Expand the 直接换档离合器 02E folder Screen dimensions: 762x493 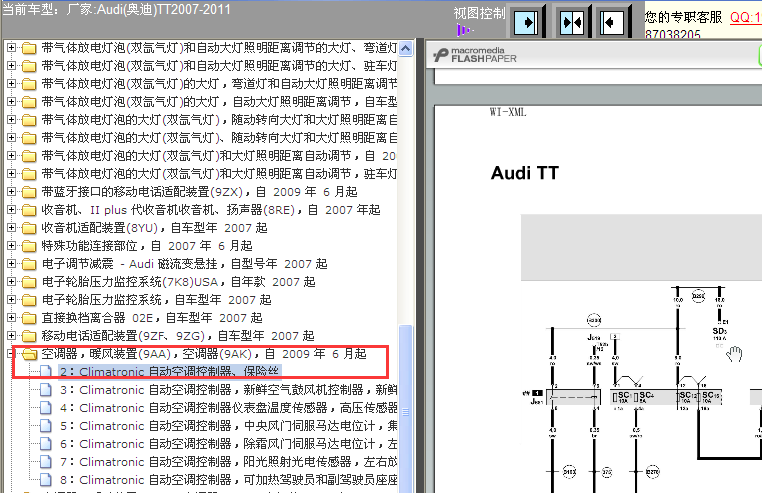pyautogui.click(x=11, y=317)
